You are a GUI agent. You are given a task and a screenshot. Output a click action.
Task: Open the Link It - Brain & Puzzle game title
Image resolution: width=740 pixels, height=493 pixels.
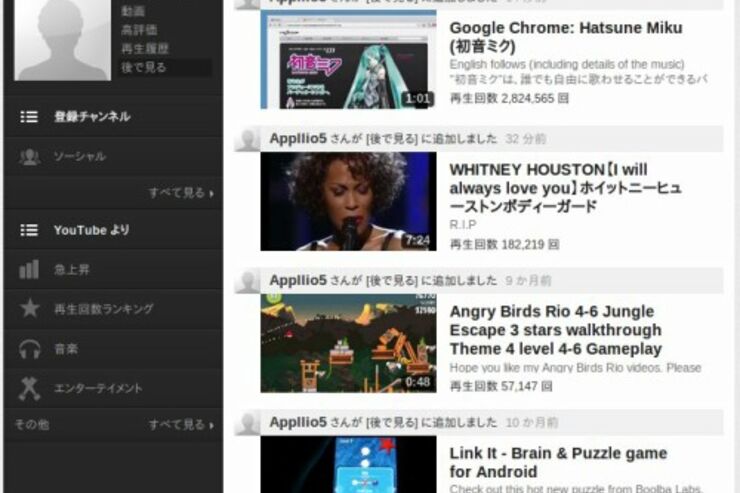pos(558,462)
